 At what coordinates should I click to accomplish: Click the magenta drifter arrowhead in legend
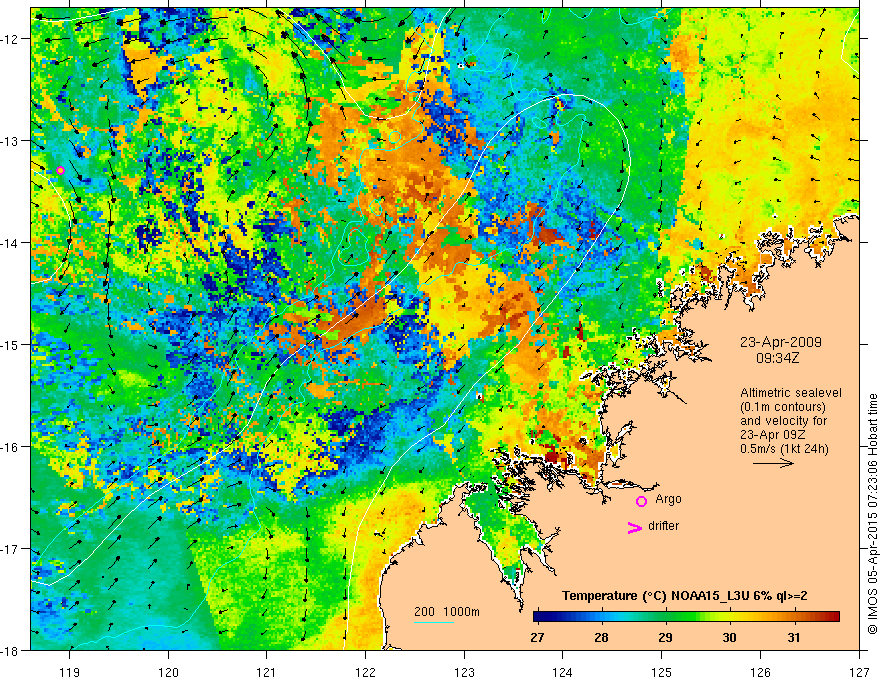tap(635, 527)
